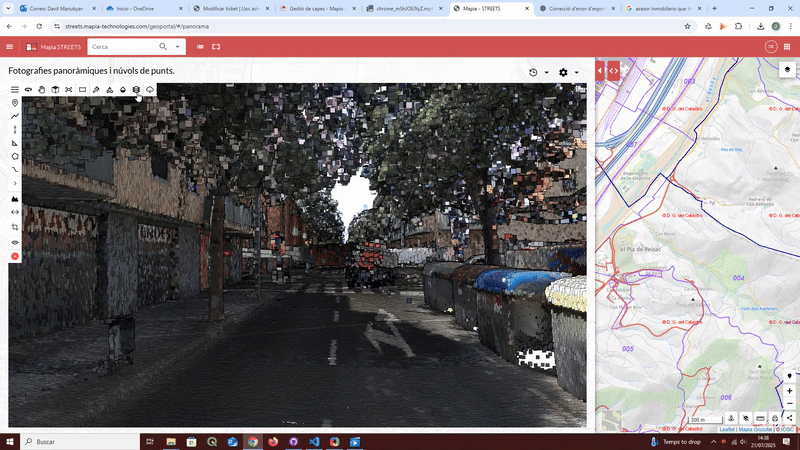Click the split view icon in red bar
800x450 pixels.
pos(200,46)
